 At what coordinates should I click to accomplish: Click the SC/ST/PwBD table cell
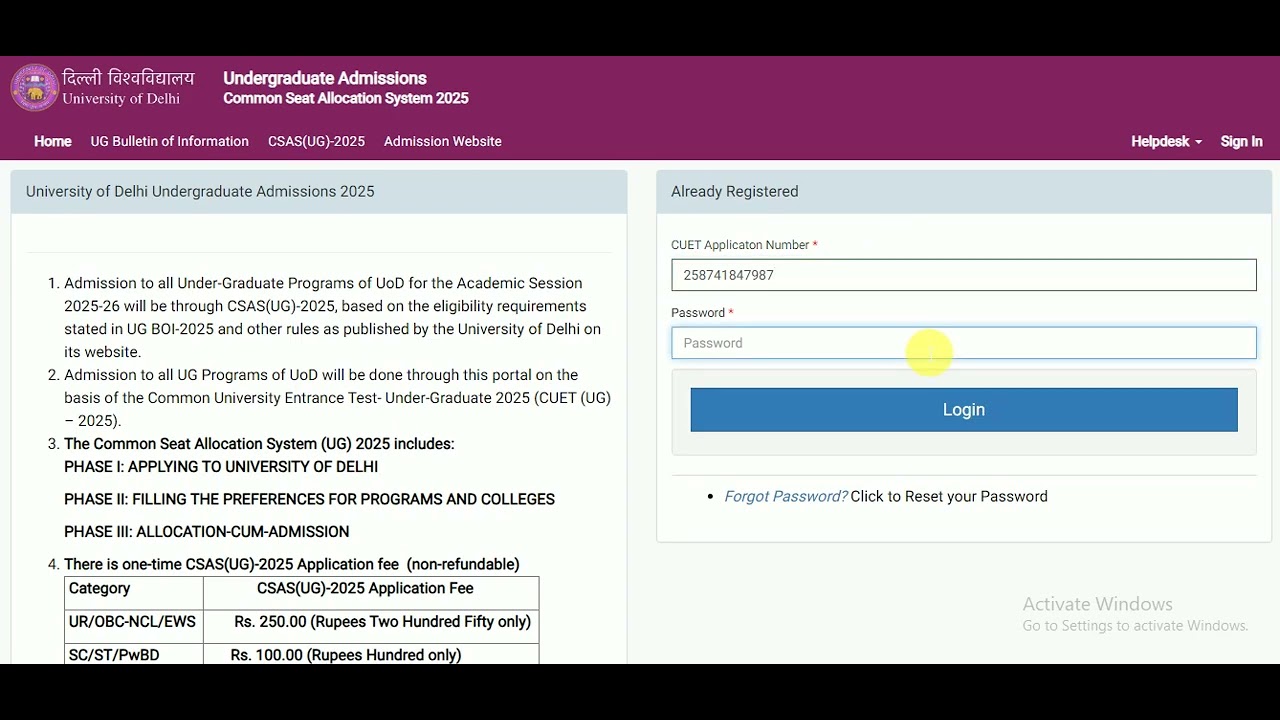pos(134,654)
